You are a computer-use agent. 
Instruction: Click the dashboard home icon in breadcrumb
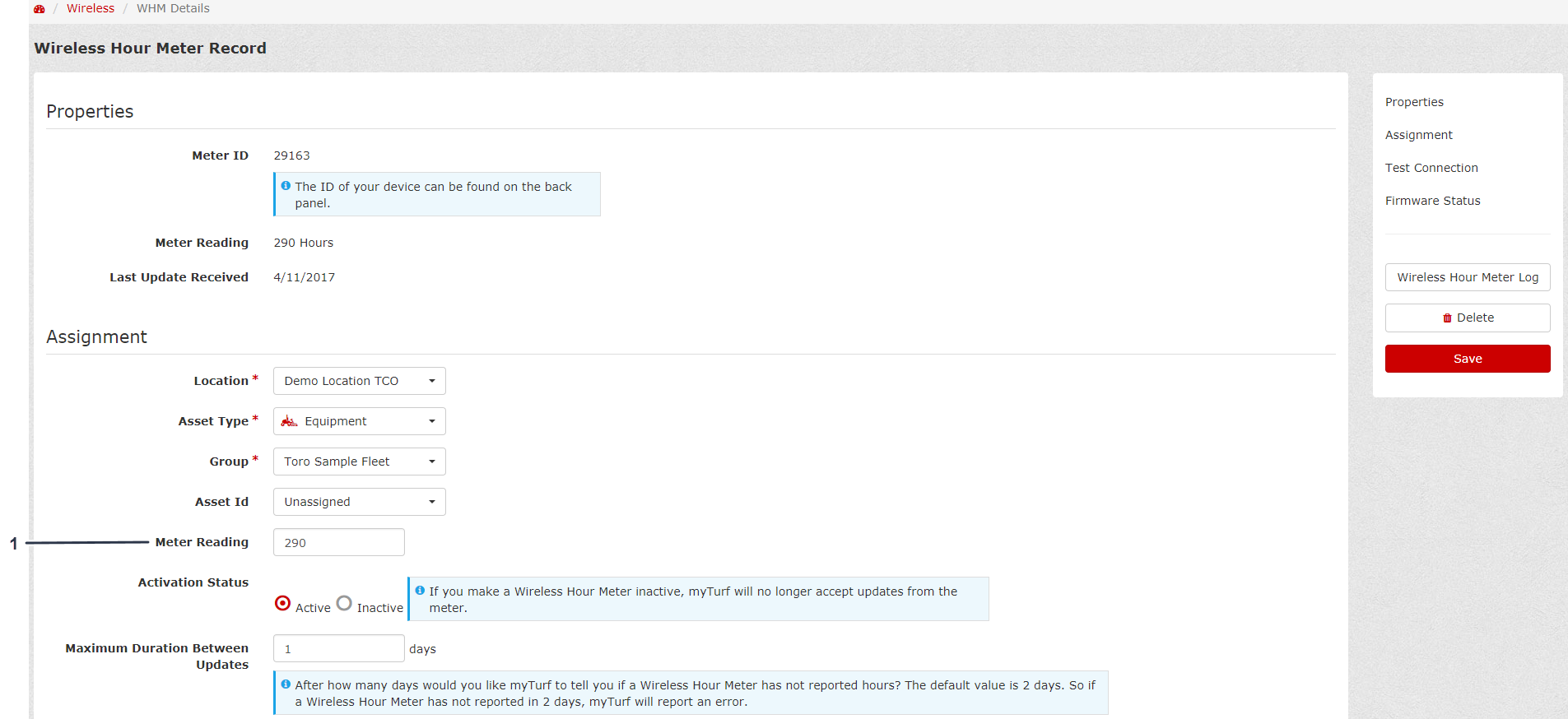(x=39, y=9)
